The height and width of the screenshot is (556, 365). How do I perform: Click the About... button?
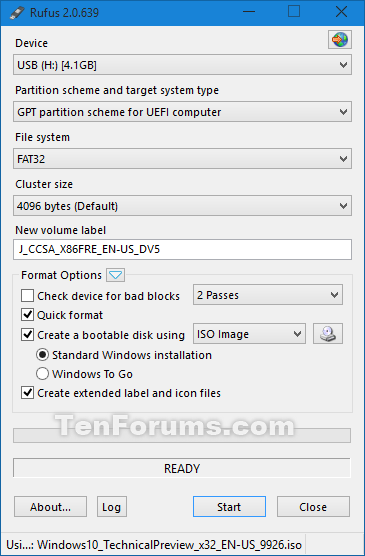coord(50,507)
